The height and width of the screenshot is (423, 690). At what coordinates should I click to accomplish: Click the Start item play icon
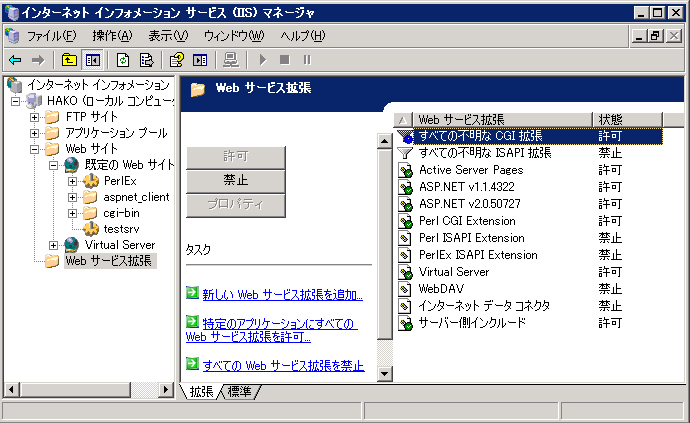(263, 60)
